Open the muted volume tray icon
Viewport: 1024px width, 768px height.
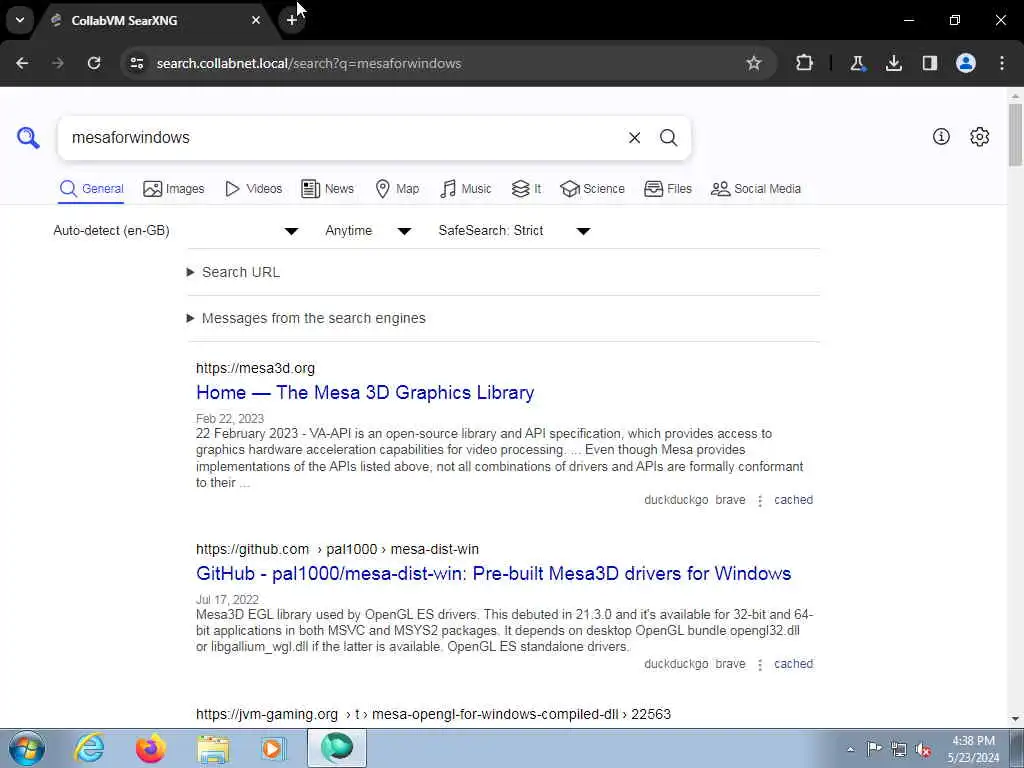pos(923,749)
